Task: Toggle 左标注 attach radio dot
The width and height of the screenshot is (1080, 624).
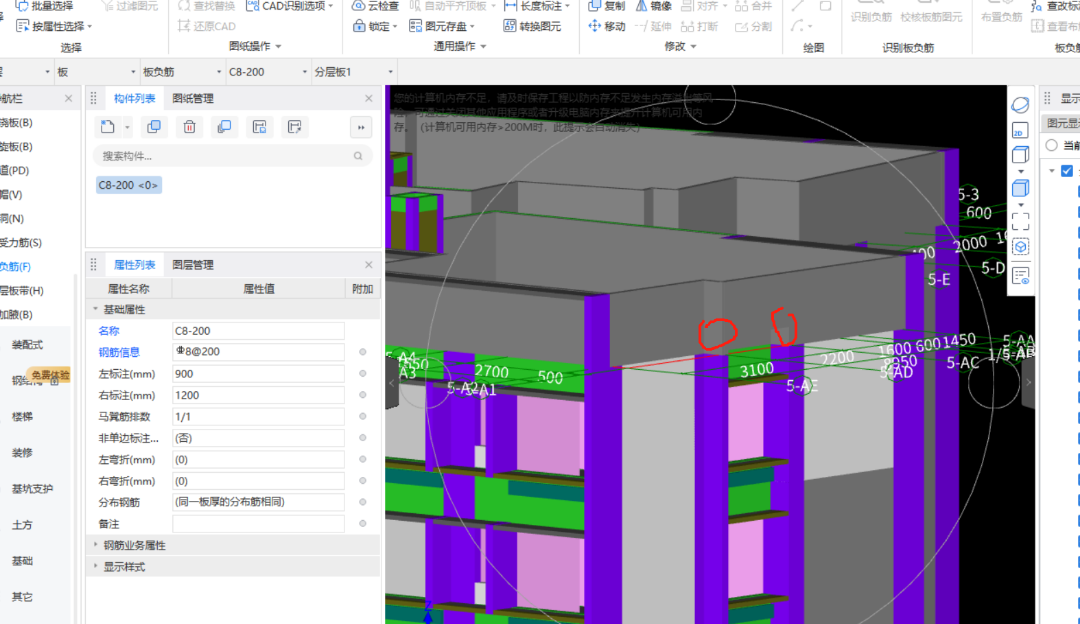Action: [x=362, y=373]
